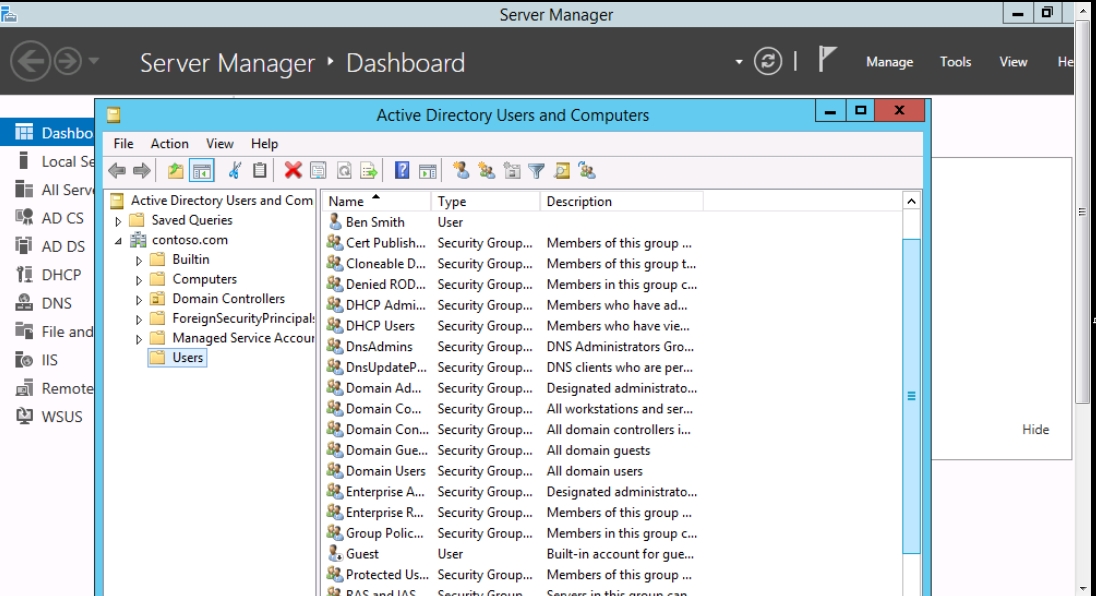The image size is (1096, 596).
Task: Go up one level using folder icon
Action: point(175,170)
